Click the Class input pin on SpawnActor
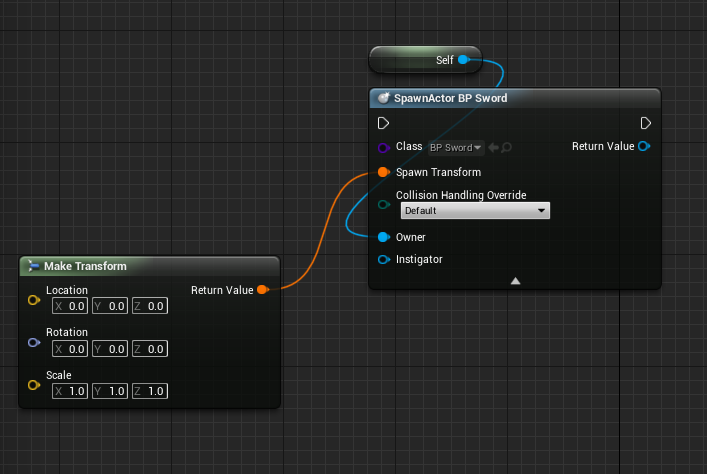Image resolution: width=707 pixels, height=474 pixels. point(383,147)
